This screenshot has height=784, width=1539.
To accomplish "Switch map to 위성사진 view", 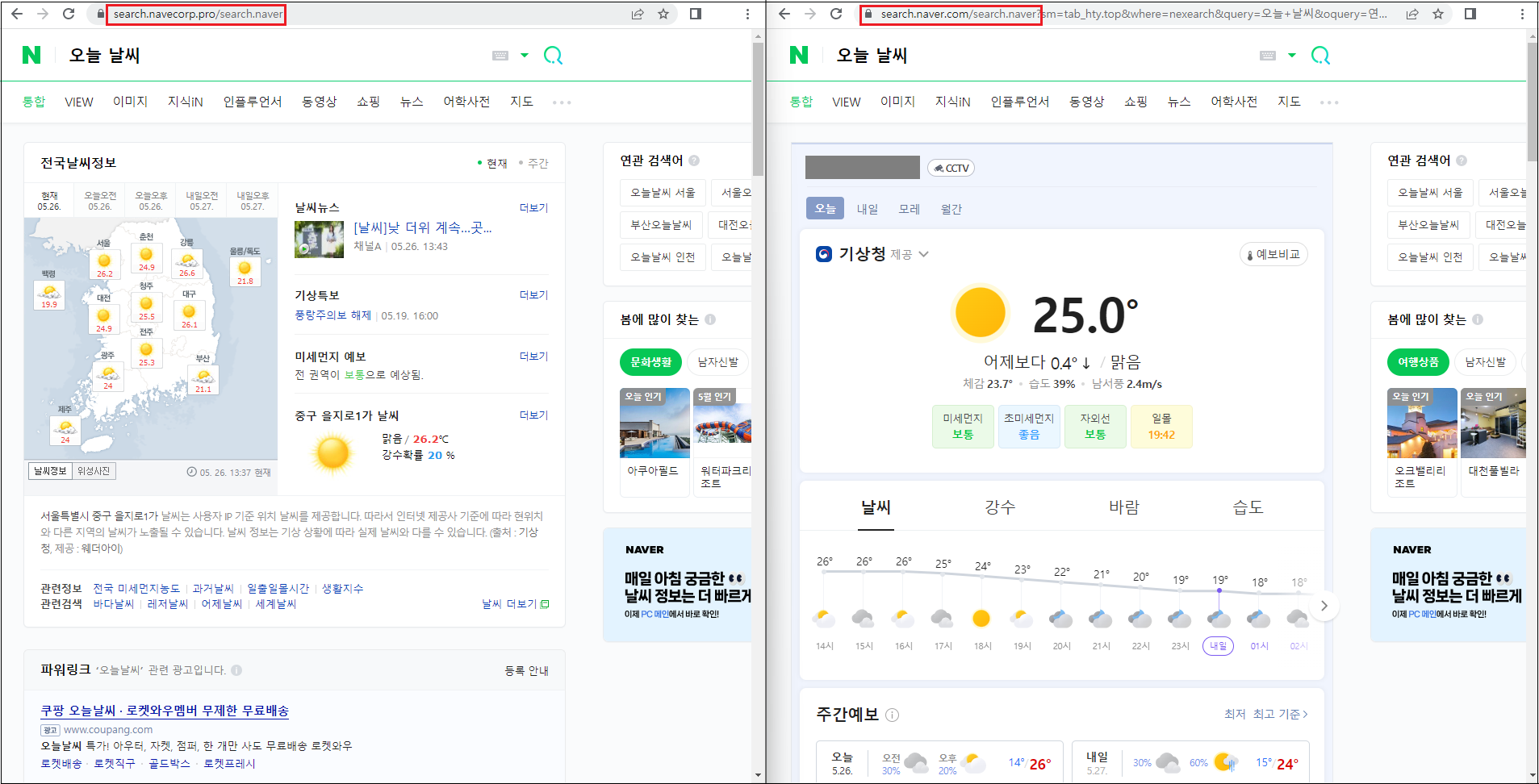I will coord(94,471).
